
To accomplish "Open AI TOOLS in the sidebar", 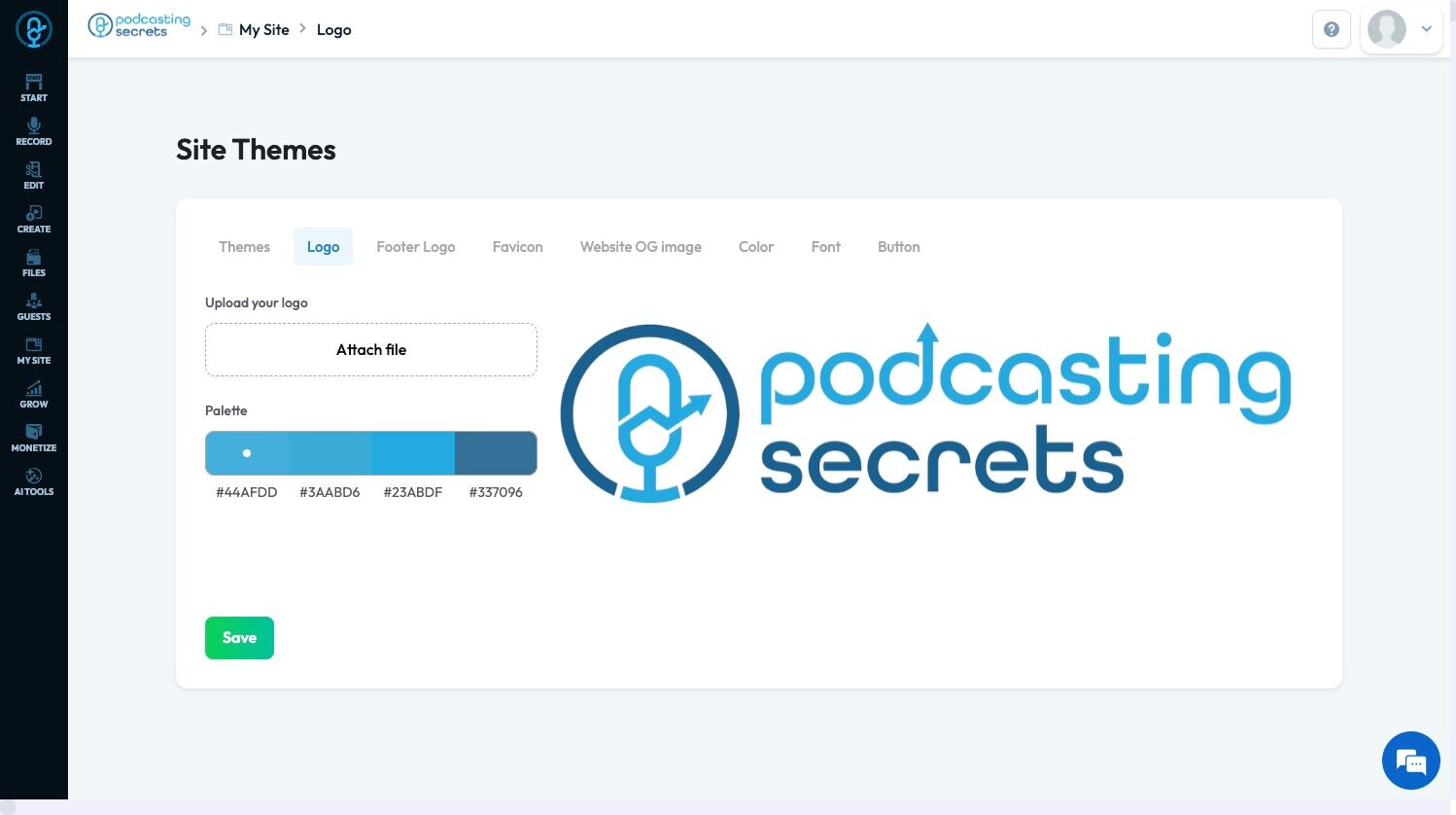I will [34, 482].
